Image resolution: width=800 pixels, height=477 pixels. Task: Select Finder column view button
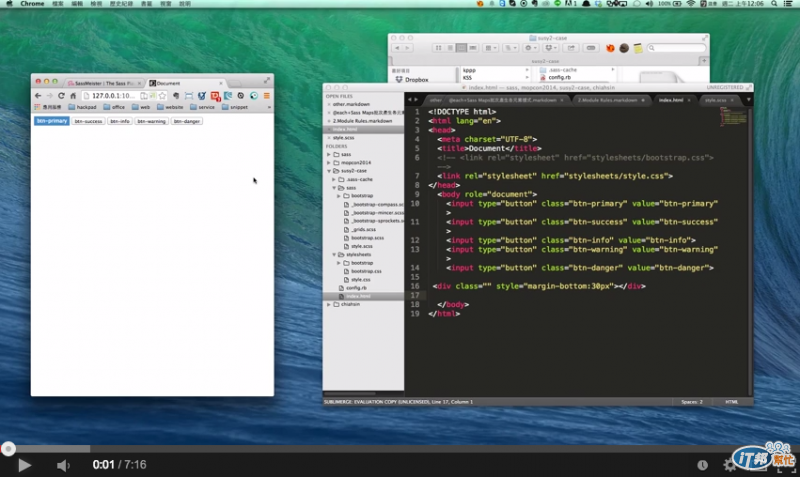(x=461, y=48)
